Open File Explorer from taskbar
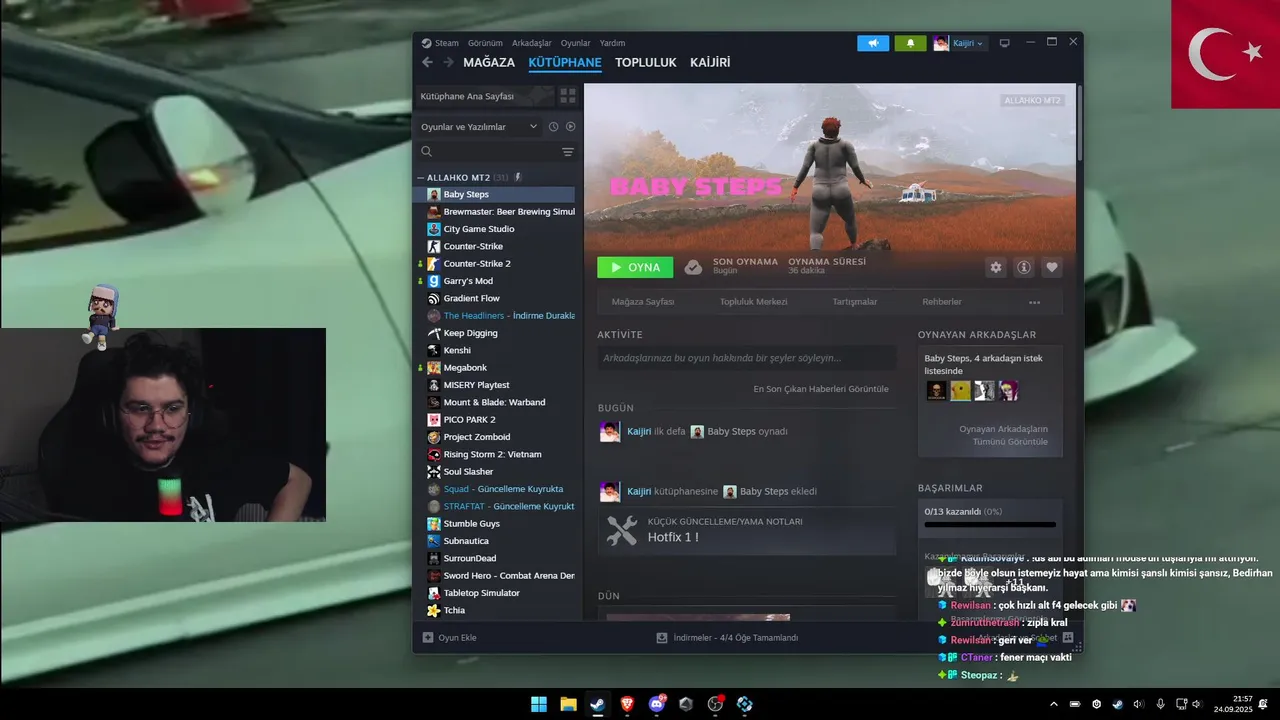The height and width of the screenshot is (720, 1280). tap(568, 704)
